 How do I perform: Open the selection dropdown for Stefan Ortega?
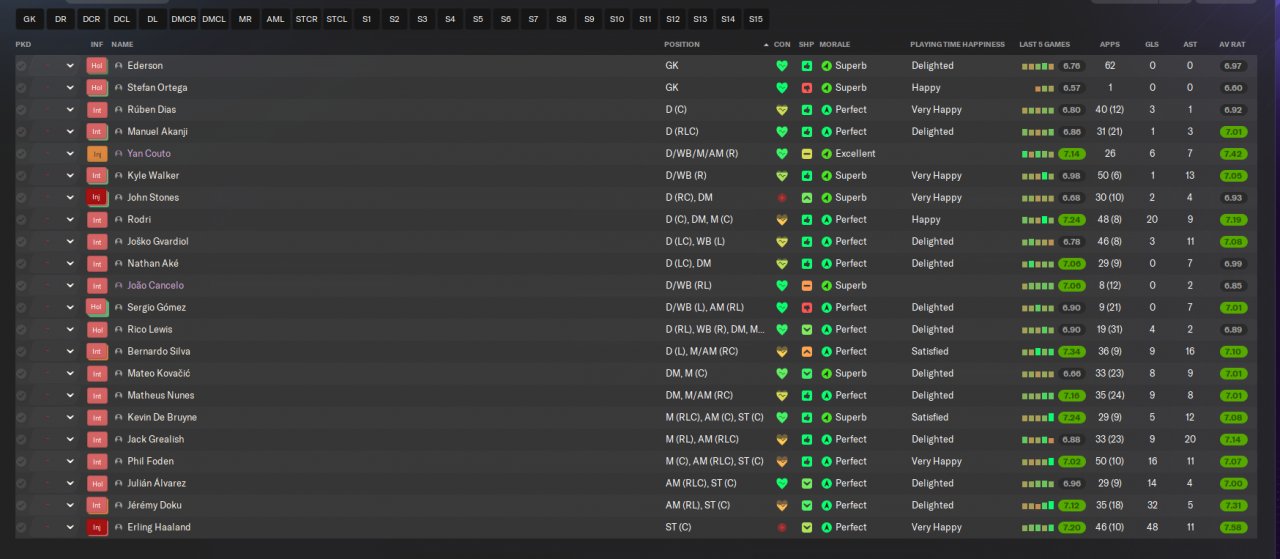point(70,88)
